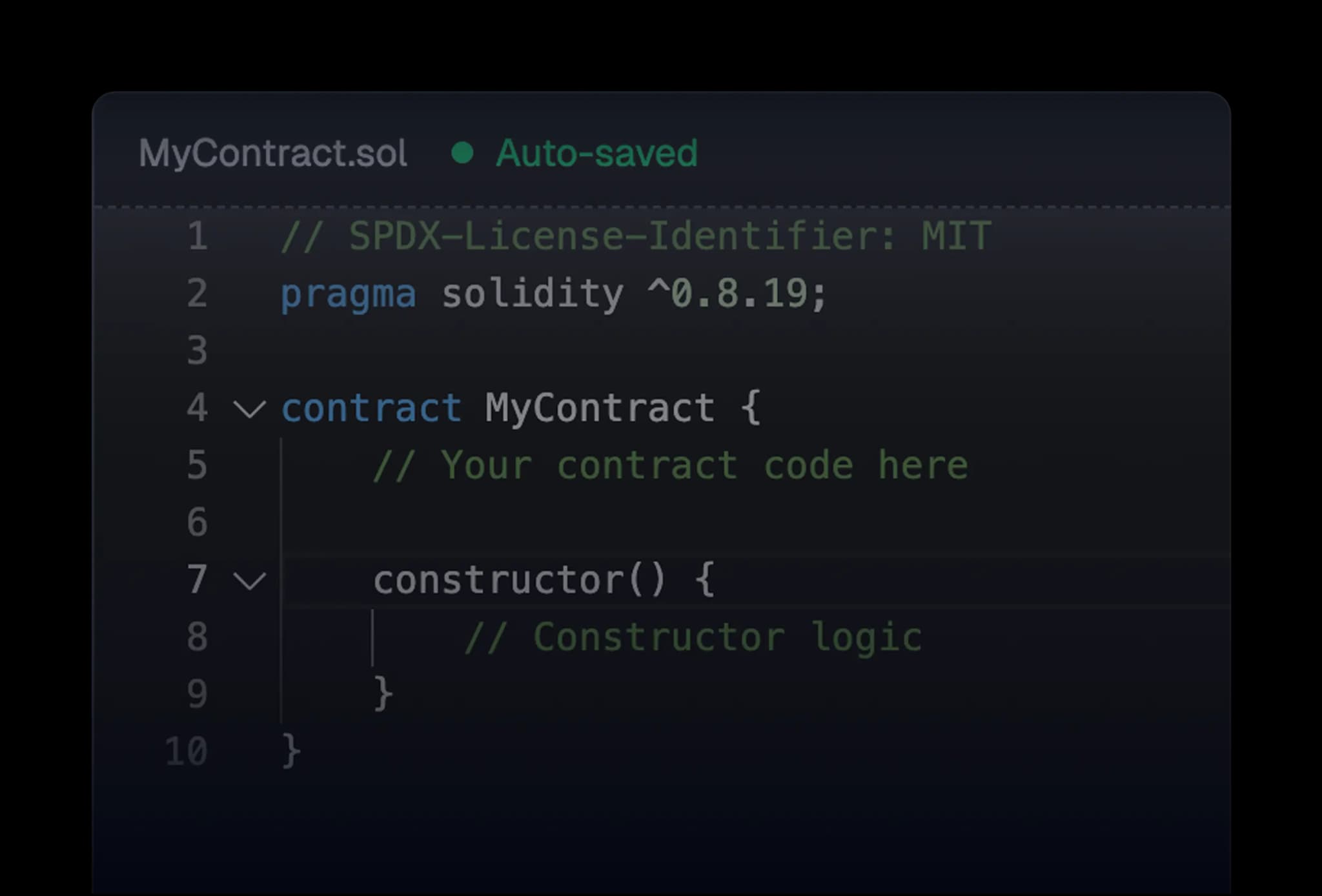Image resolution: width=1322 pixels, height=896 pixels.
Task: Click the pragma keyword on line 2
Action: pyautogui.click(x=349, y=294)
